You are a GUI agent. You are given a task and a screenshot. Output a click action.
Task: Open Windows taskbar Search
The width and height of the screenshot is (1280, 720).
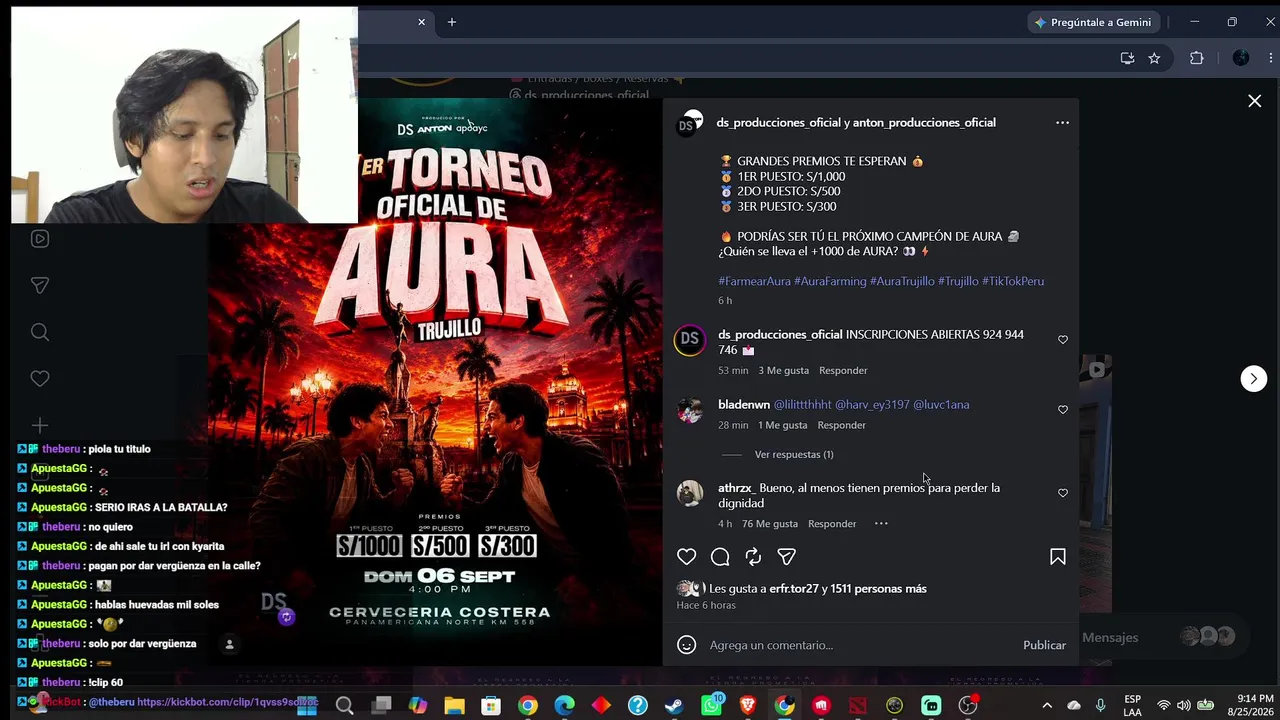pyautogui.click(x=345, y=706)
